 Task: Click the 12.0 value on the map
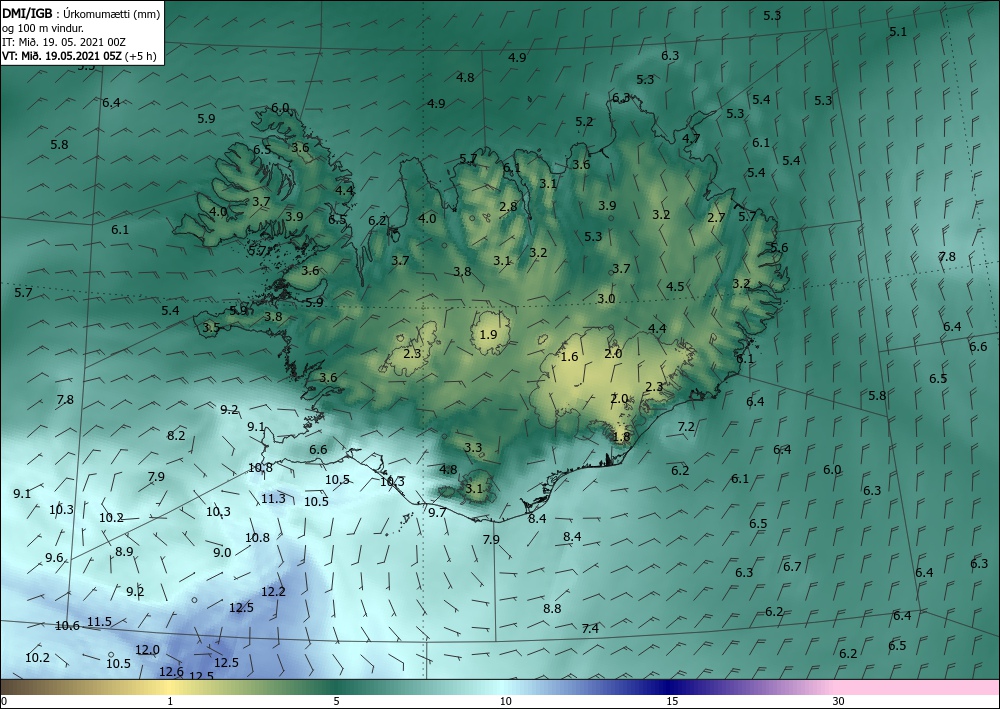147,650
